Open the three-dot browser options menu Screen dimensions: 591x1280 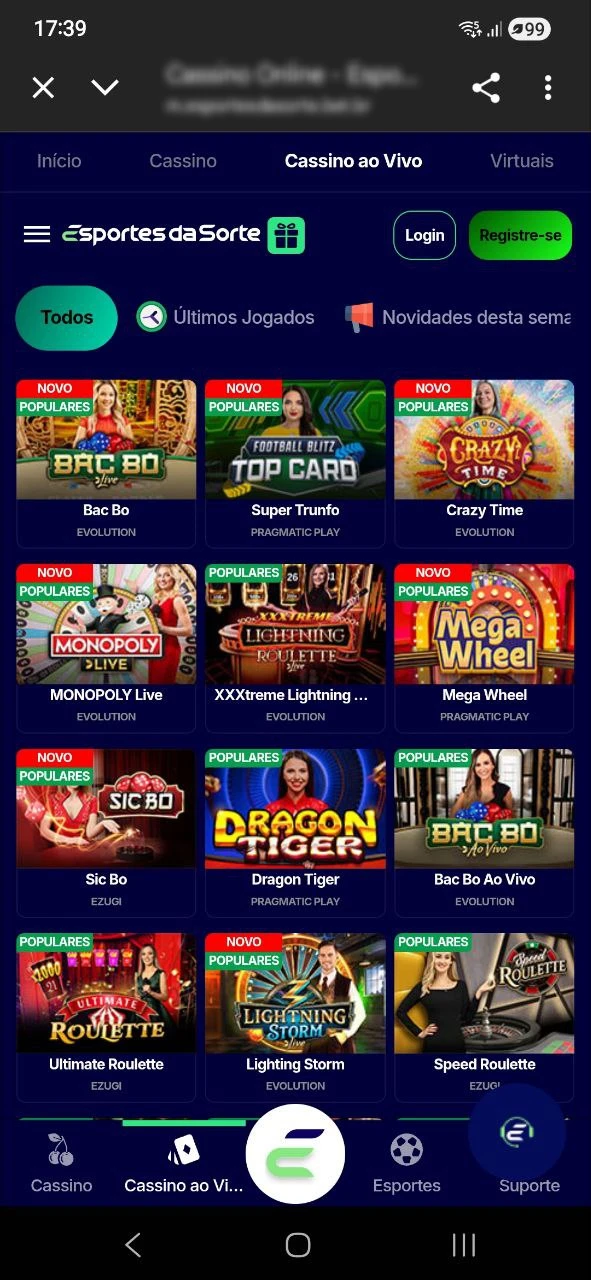548,88
